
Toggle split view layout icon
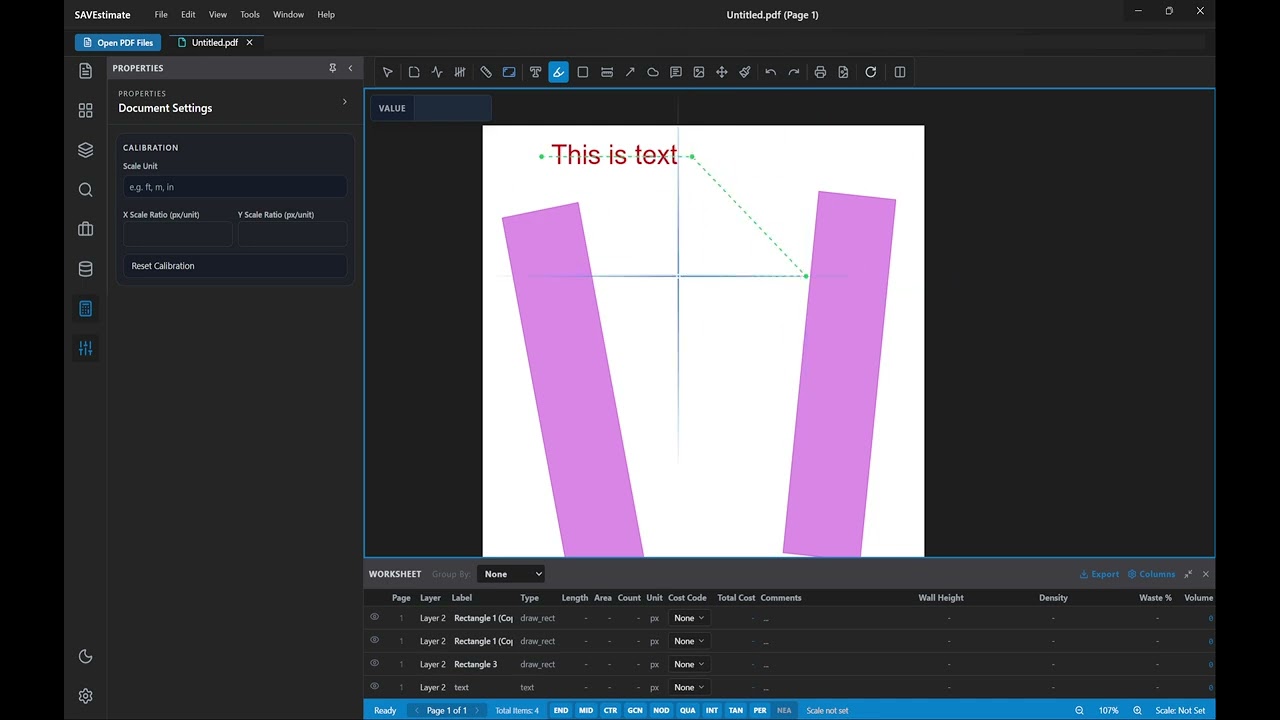coord(900,72)
